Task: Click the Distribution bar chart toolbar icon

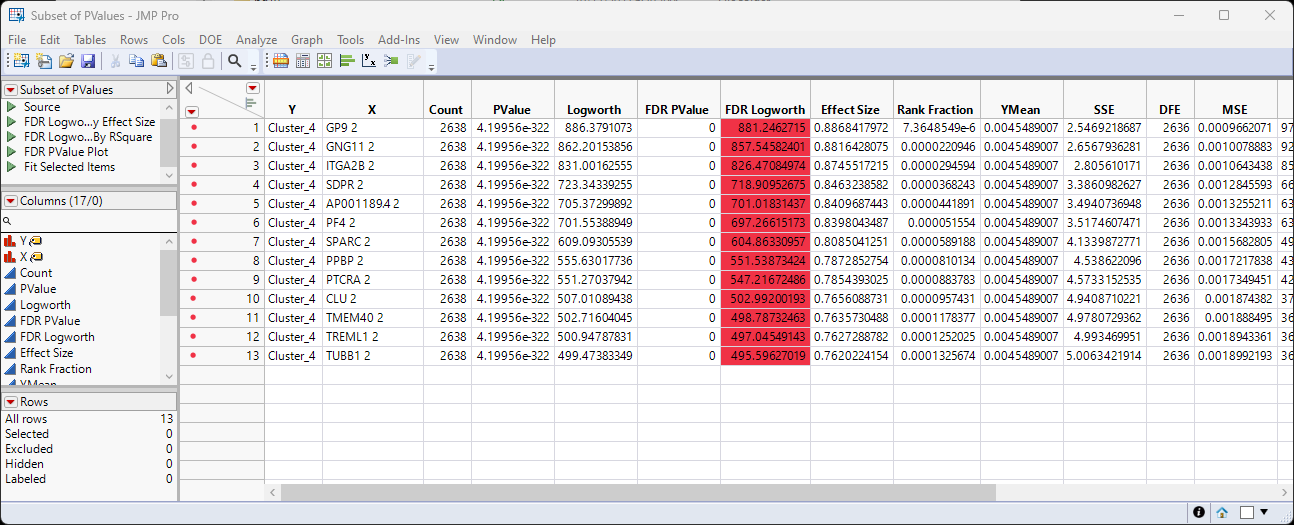Action: tap(347, 61)
